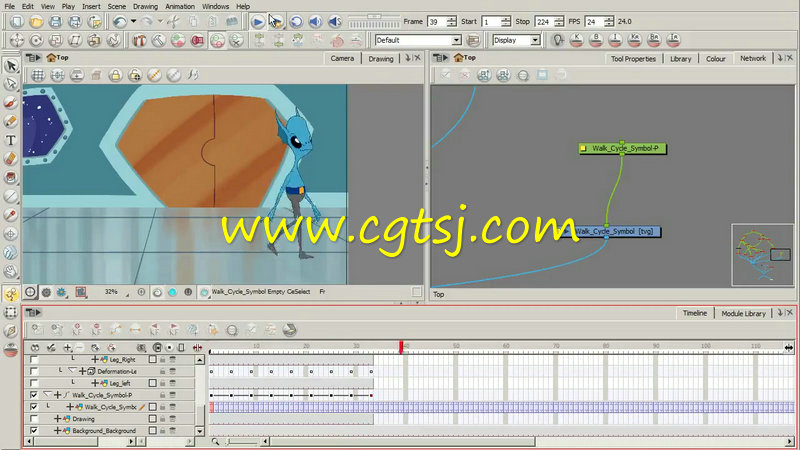Viewport: 800px width, 450px height.
Task: Open the File menu
Action: [x=10, y=6]
